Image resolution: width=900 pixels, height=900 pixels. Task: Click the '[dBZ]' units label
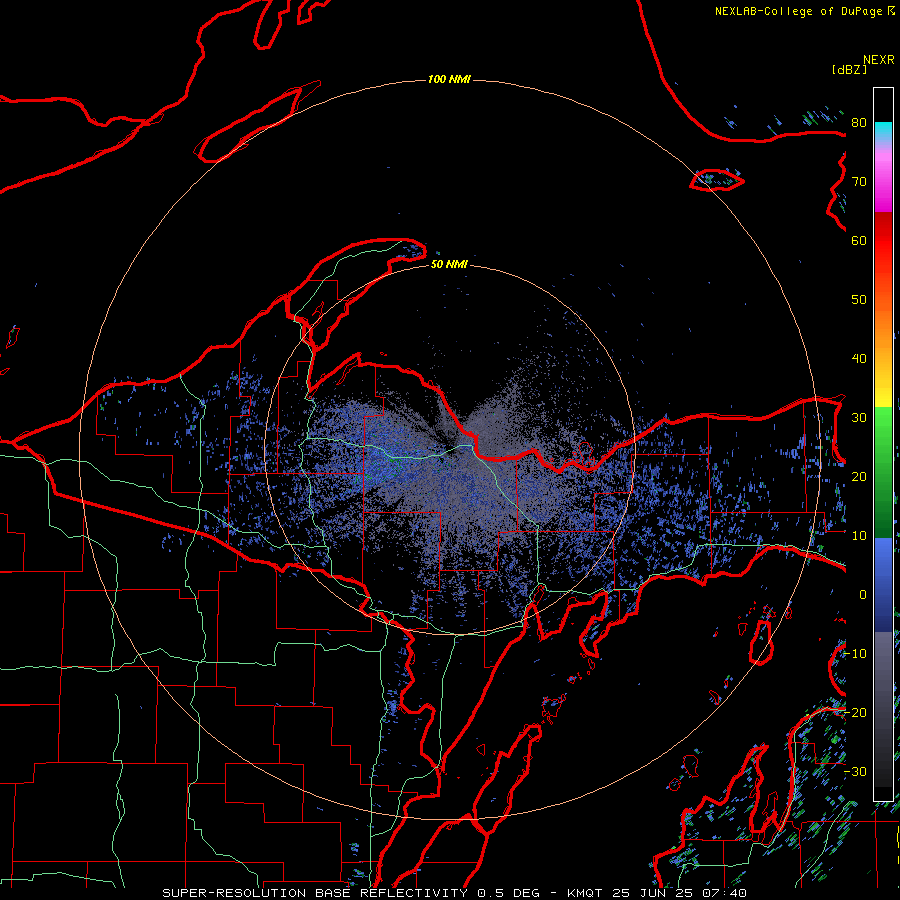pos(849,69)
